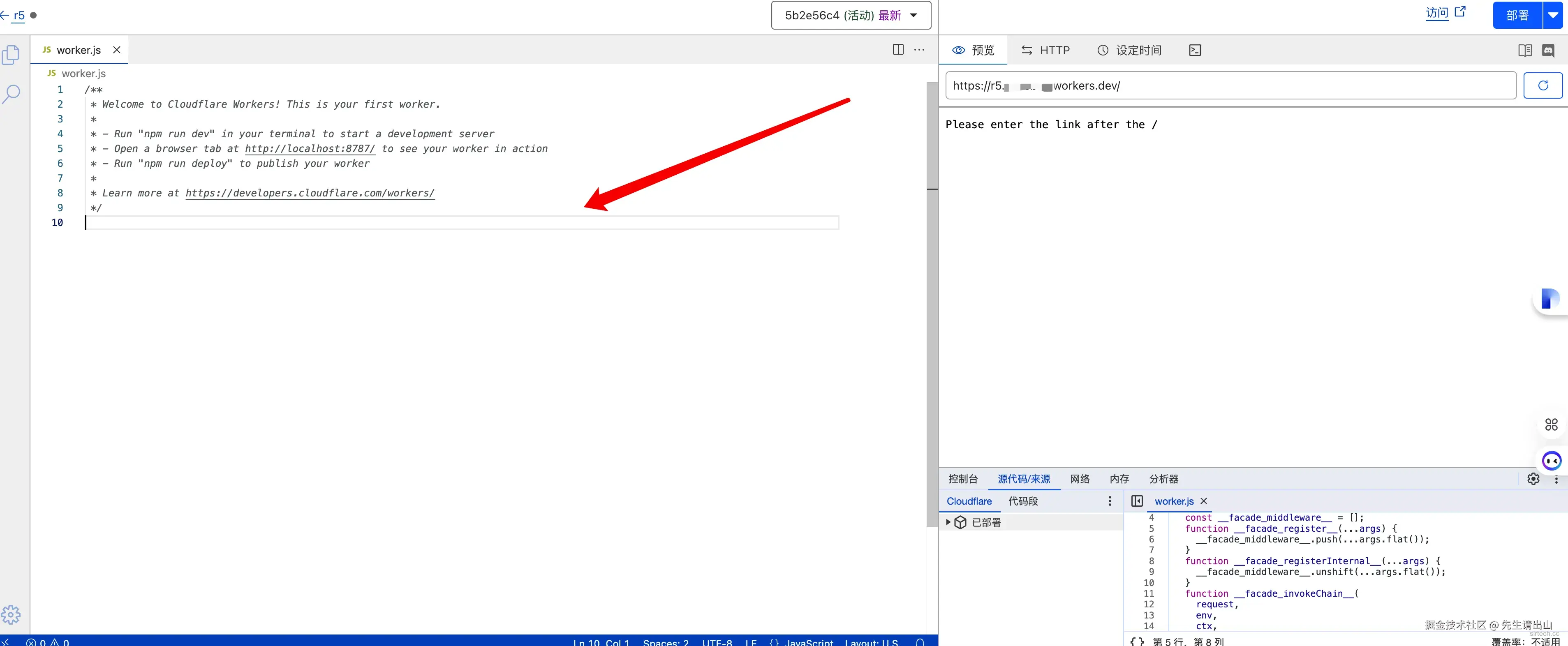Click errors and warnings status indicator
Screen dimensions: 1568x646
click(x=47, y=642)
